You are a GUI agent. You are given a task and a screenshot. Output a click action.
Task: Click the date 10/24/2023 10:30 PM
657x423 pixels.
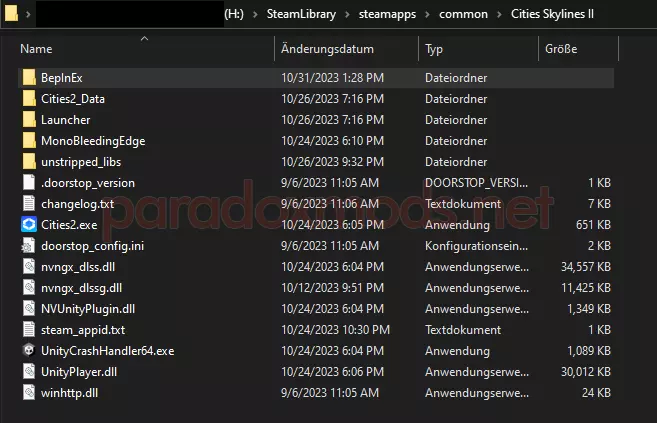335,330
